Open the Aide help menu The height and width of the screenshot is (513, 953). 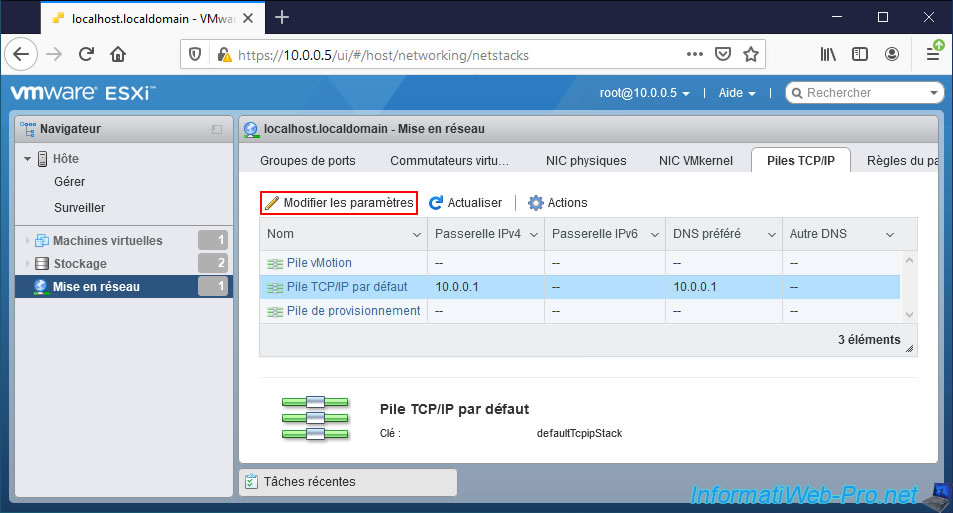pos(737,93)
